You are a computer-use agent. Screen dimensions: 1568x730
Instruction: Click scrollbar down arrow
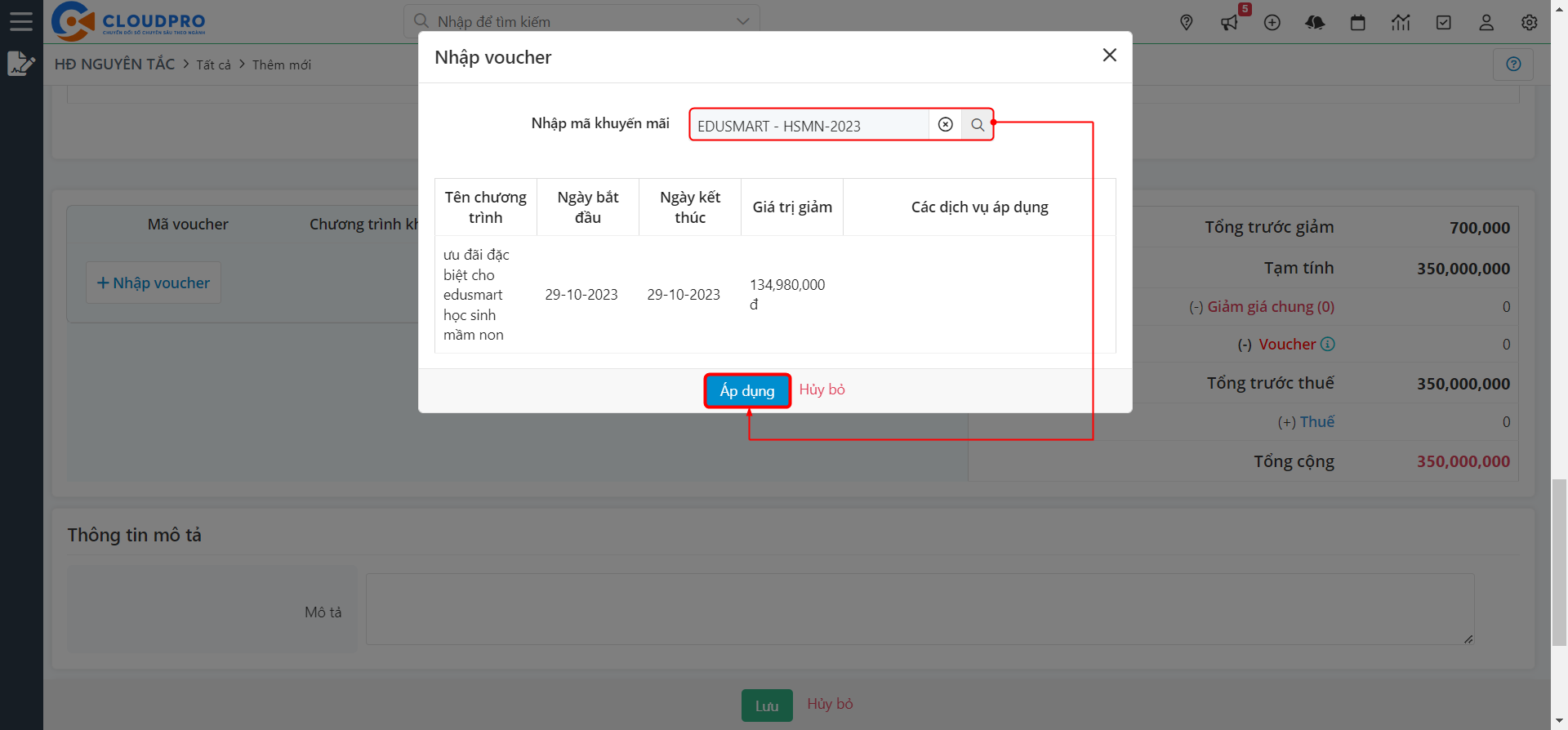1559,722
